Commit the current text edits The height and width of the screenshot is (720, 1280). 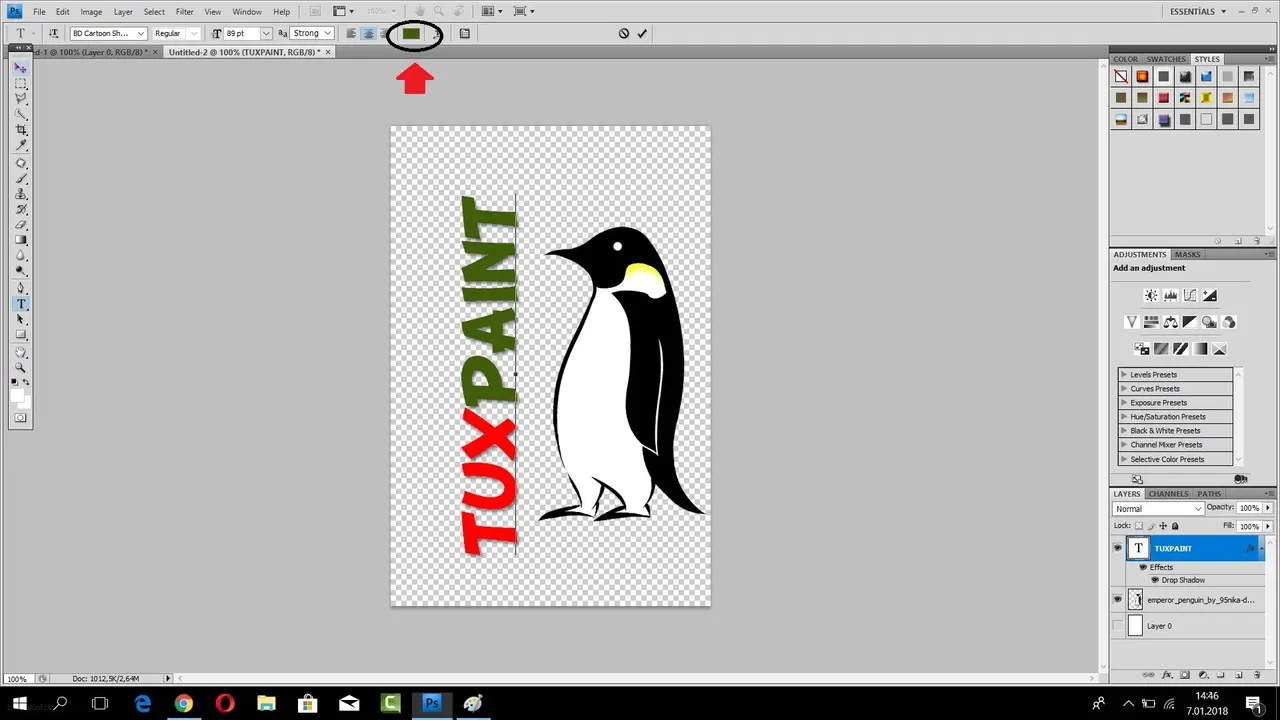coord(642,33)
